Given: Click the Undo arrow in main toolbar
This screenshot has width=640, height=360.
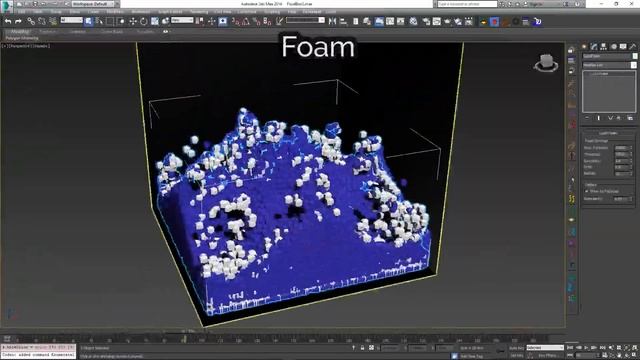Looking at the screenshot, I should coord(8,21).
